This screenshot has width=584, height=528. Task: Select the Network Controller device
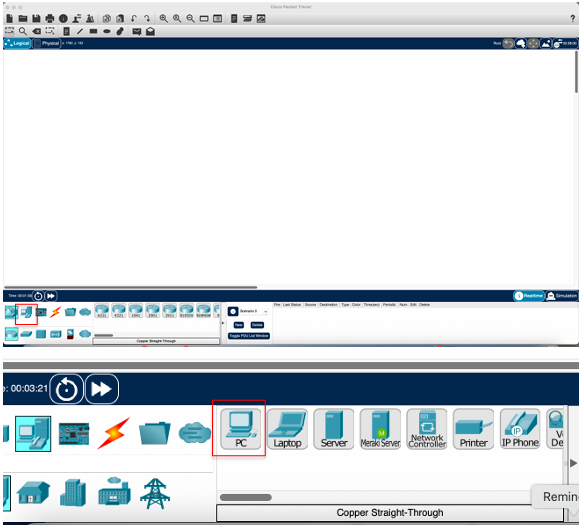tap(427, 429)
